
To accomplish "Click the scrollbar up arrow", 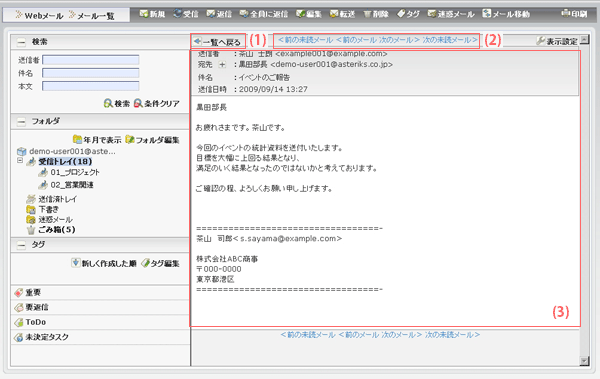I will point(584,39).
